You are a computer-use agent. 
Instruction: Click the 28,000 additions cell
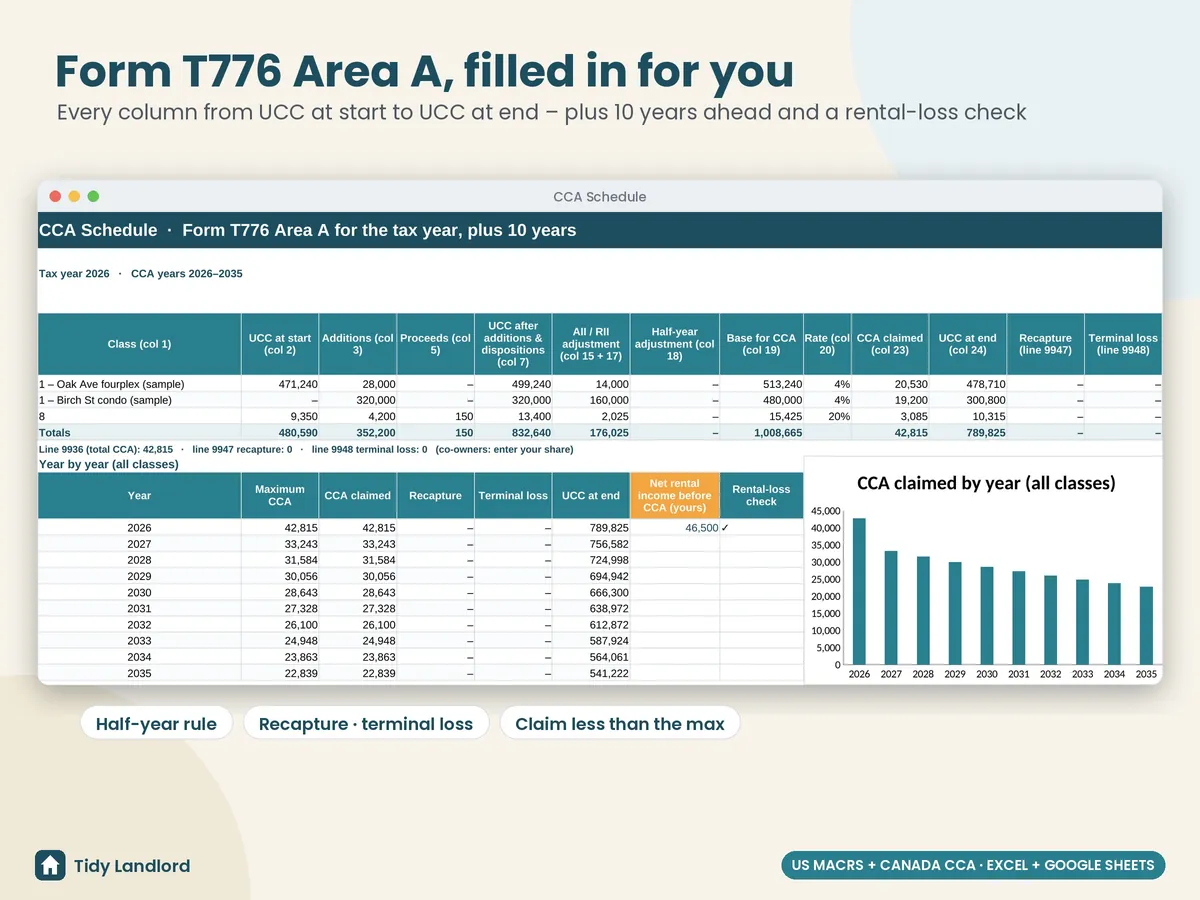click(358, 384)
